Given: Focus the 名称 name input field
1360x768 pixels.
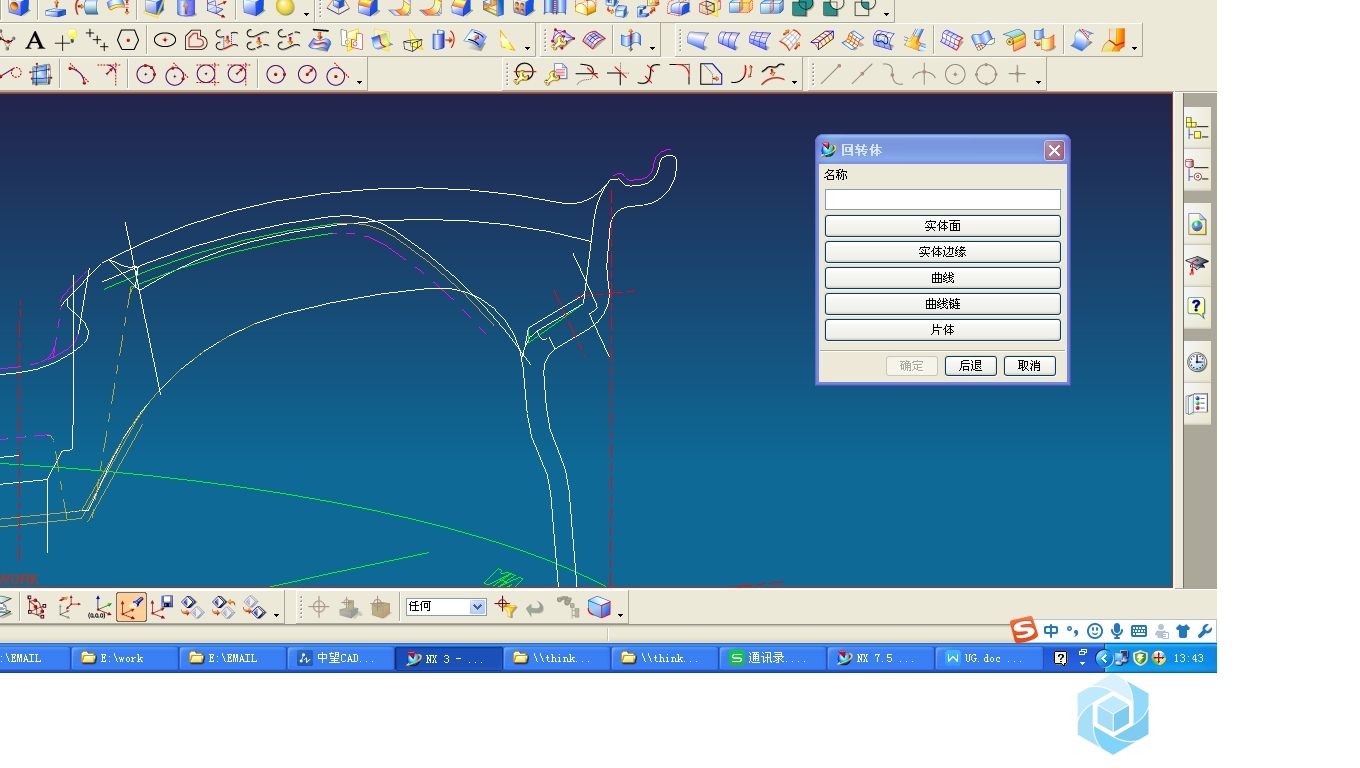Looking at the screenshot, I should coord(942,199).
